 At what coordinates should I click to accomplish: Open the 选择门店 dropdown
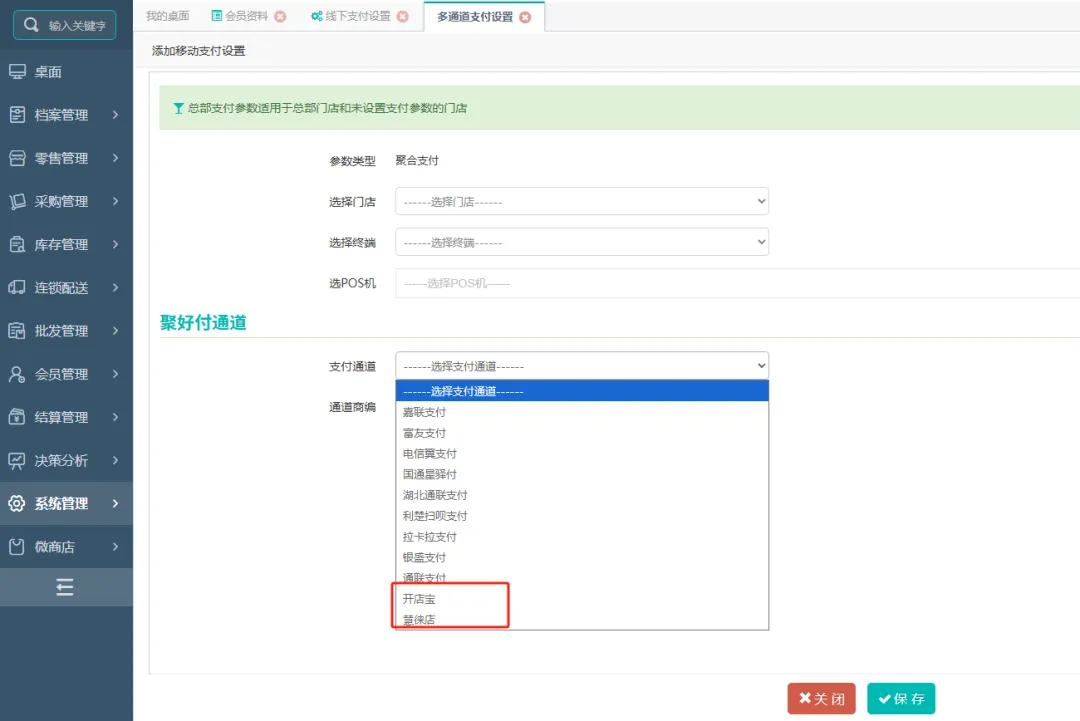coord(581,201)
